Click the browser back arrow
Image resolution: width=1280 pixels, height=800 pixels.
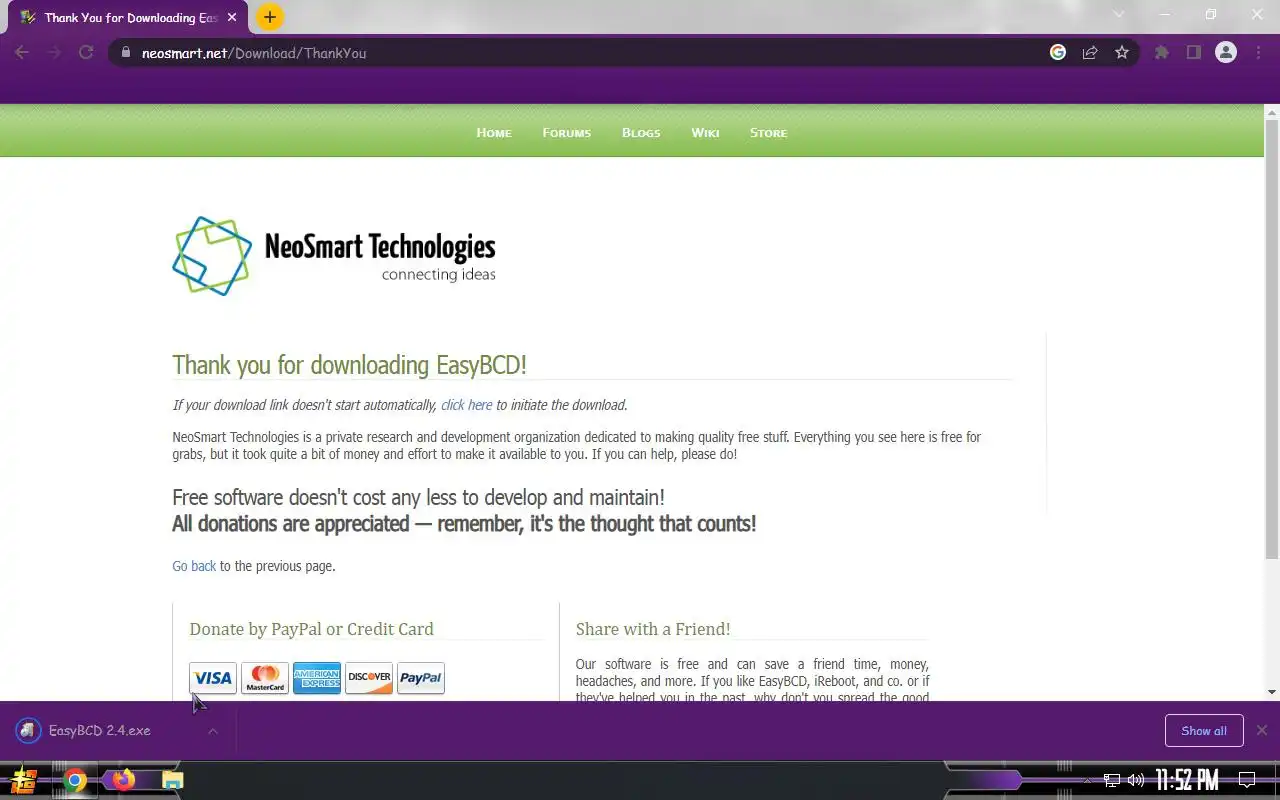pyautogui.click(x=22, y=53)
